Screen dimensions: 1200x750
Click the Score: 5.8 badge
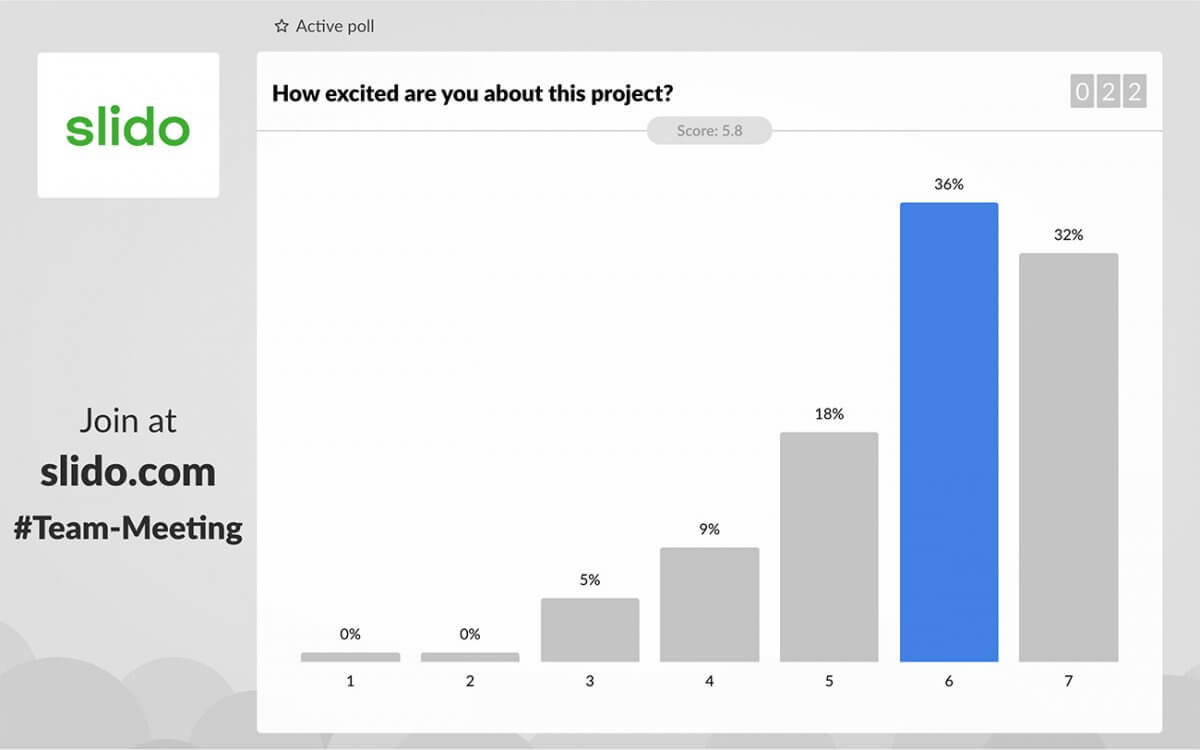point(709,130)
